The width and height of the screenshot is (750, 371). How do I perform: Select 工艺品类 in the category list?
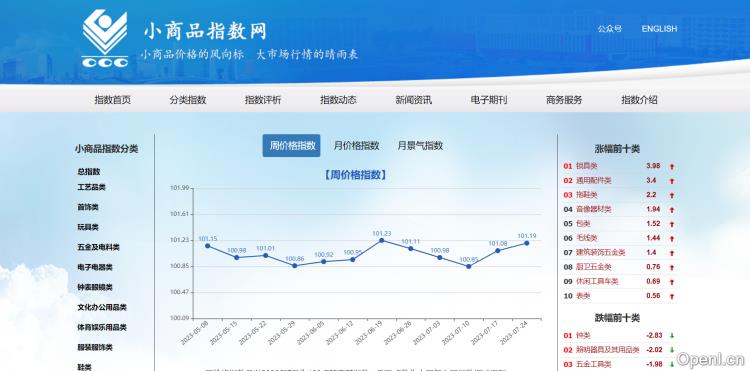coord(91,187)
